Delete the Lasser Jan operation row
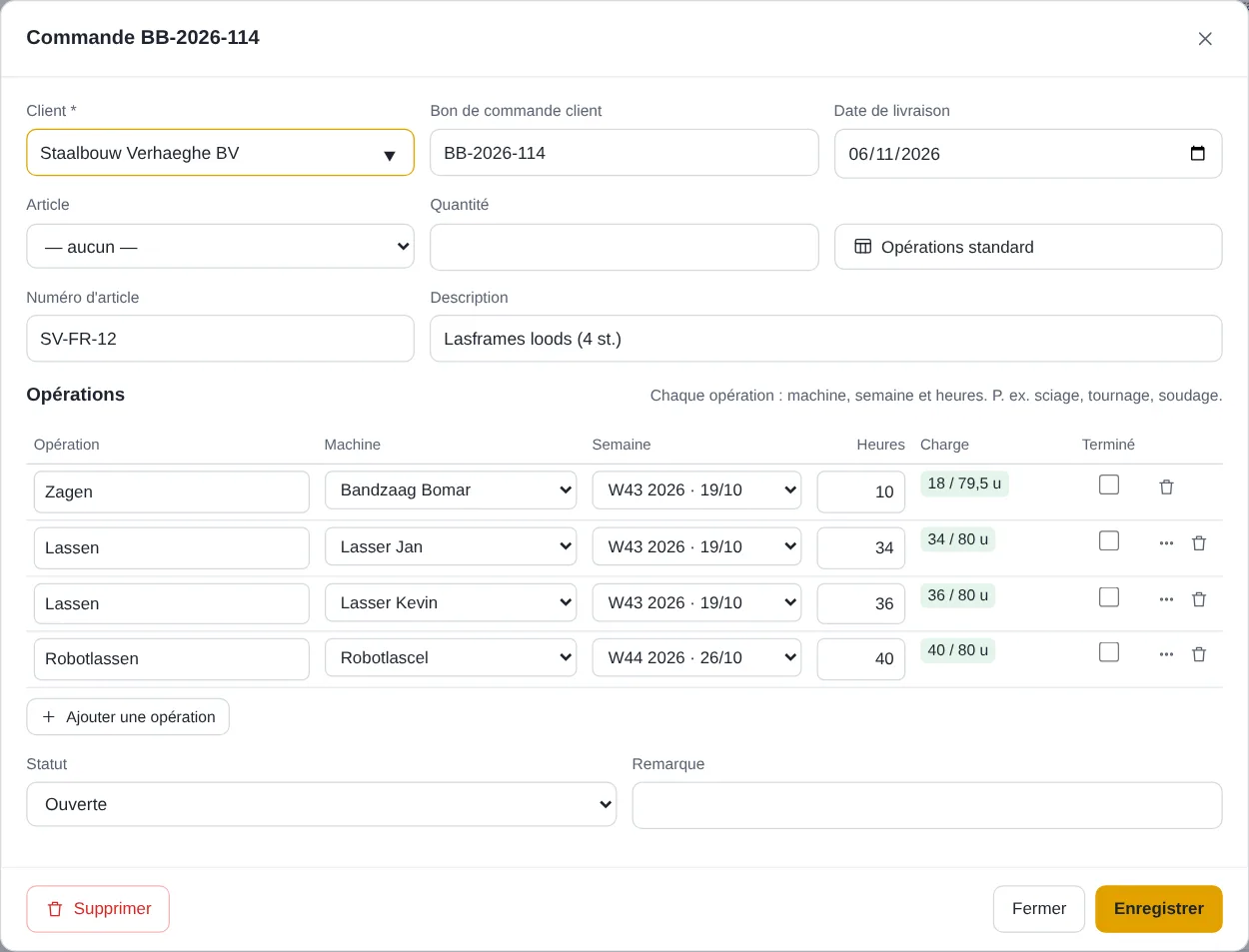Screen dimensions: 1249x952 [1199, 543]
